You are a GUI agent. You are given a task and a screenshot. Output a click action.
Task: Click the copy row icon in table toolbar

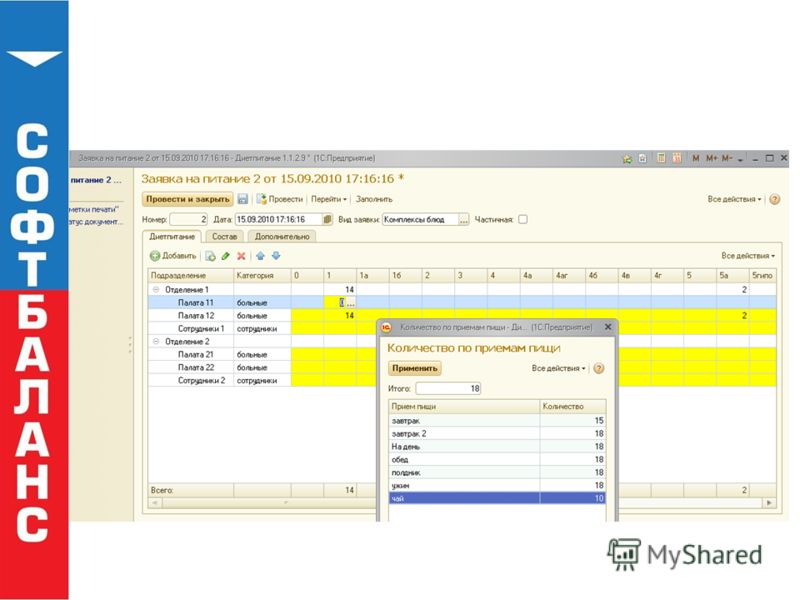point(210,256)
